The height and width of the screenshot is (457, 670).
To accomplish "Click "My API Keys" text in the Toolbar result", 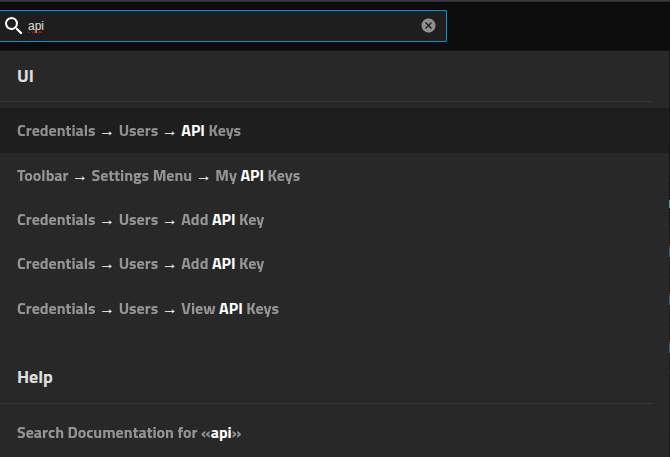I will click(x=257, y=176).
